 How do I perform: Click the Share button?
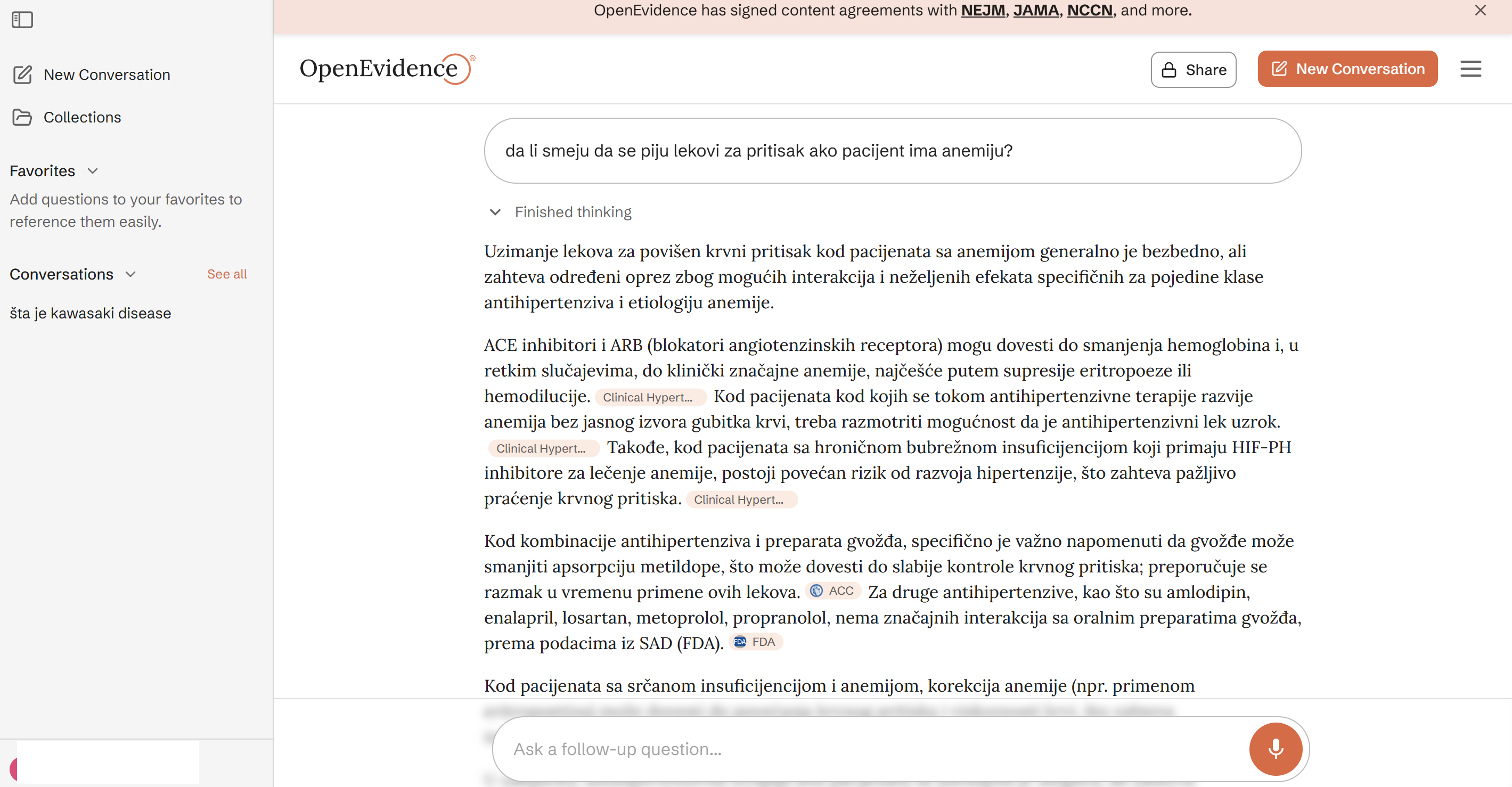pyautogui.click(x=1194, y=70)
